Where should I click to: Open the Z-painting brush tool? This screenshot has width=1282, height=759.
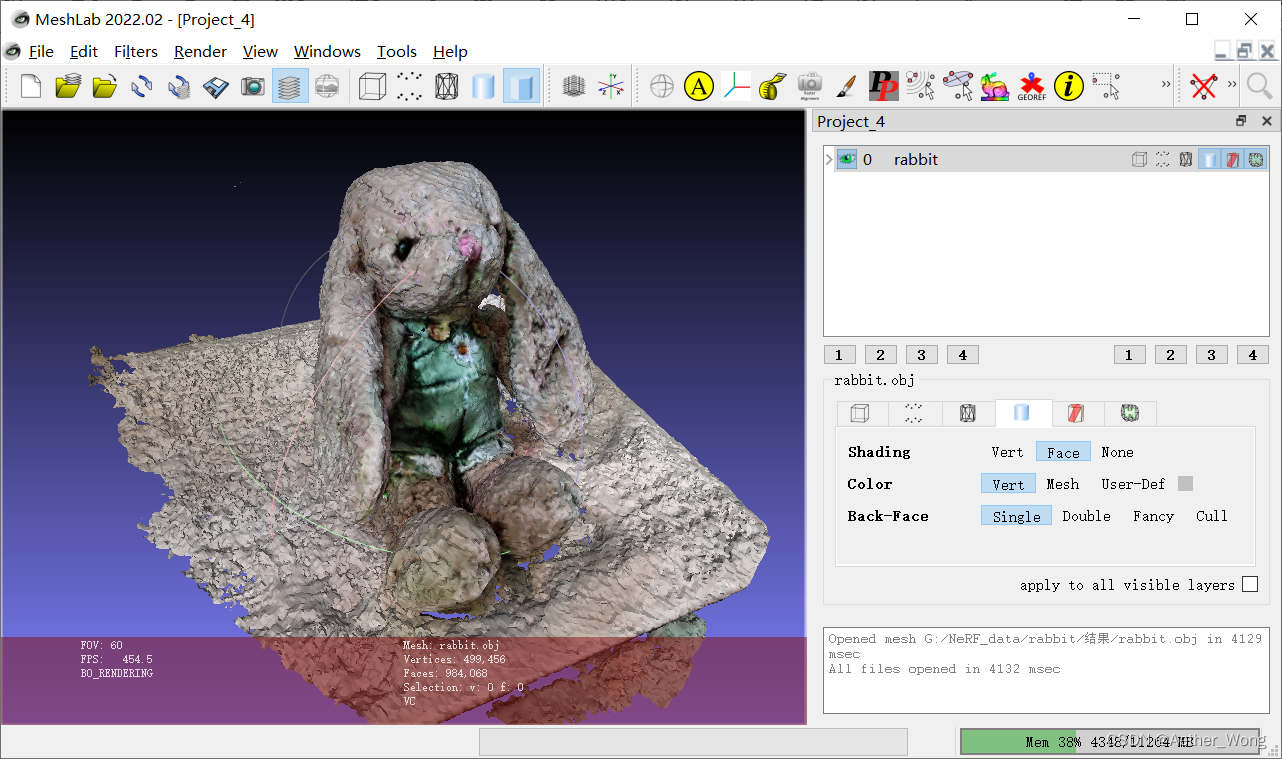click(846, 87)
